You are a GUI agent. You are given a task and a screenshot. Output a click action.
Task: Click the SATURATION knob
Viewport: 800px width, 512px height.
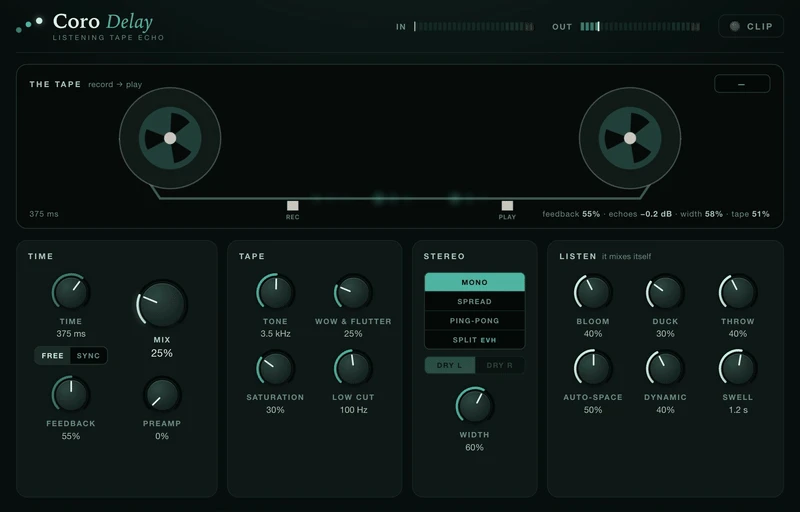(276, 368)
